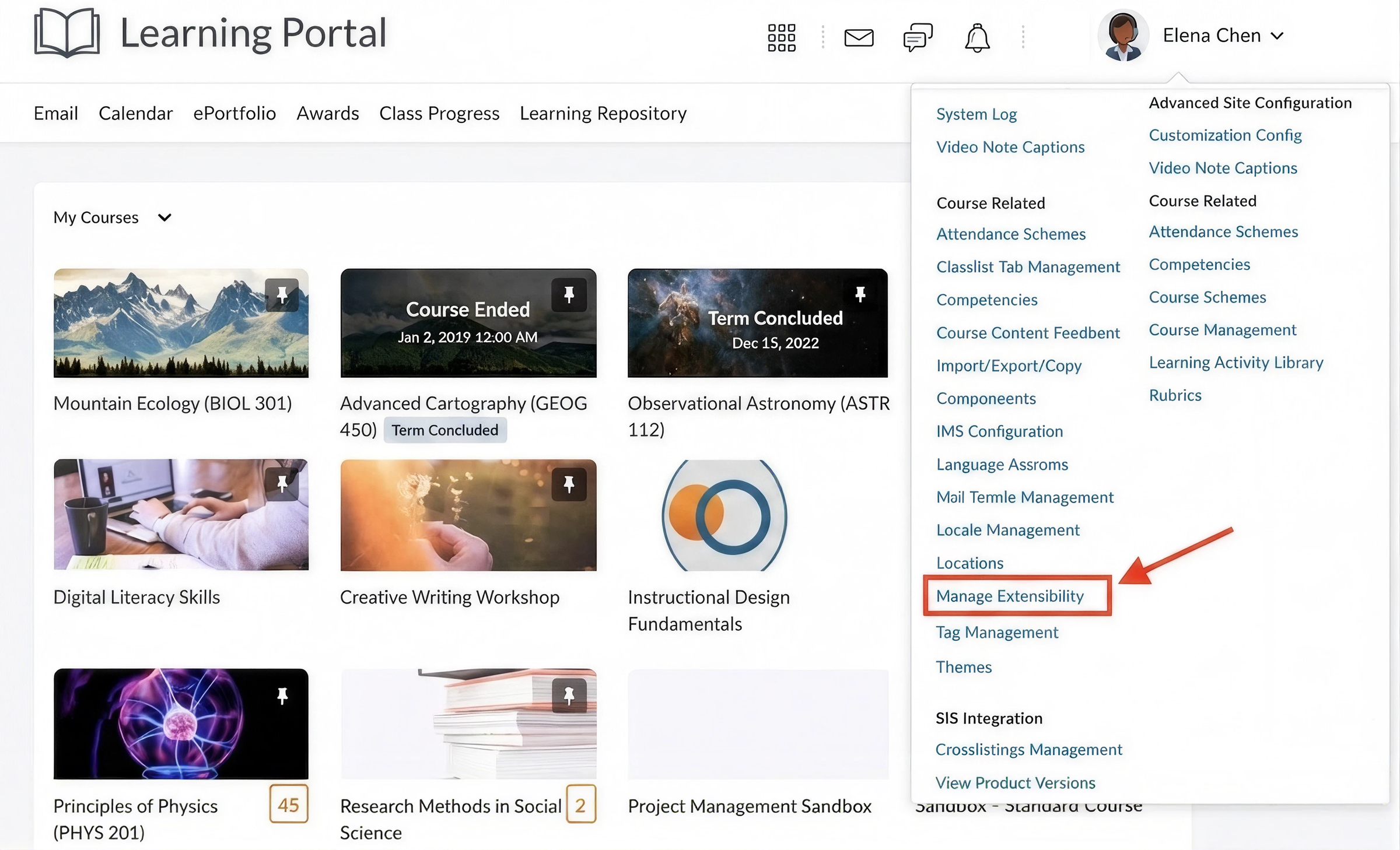This screenshot has width=1400, height=850.
Task: Open Awards in the navbar
Action: (328, 113)
